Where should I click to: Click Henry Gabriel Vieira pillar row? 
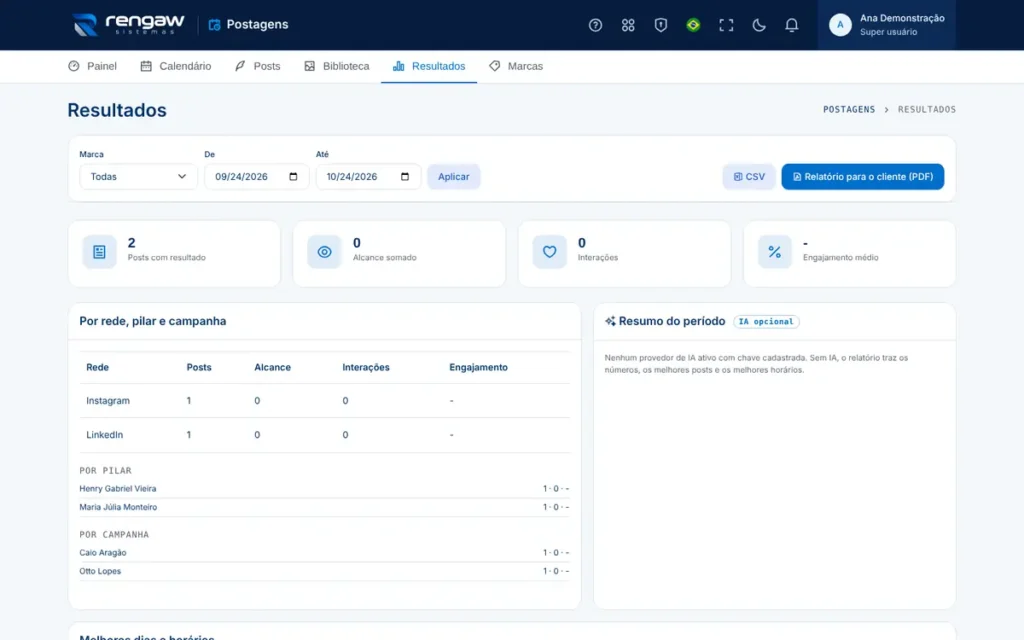pos(325,488)
